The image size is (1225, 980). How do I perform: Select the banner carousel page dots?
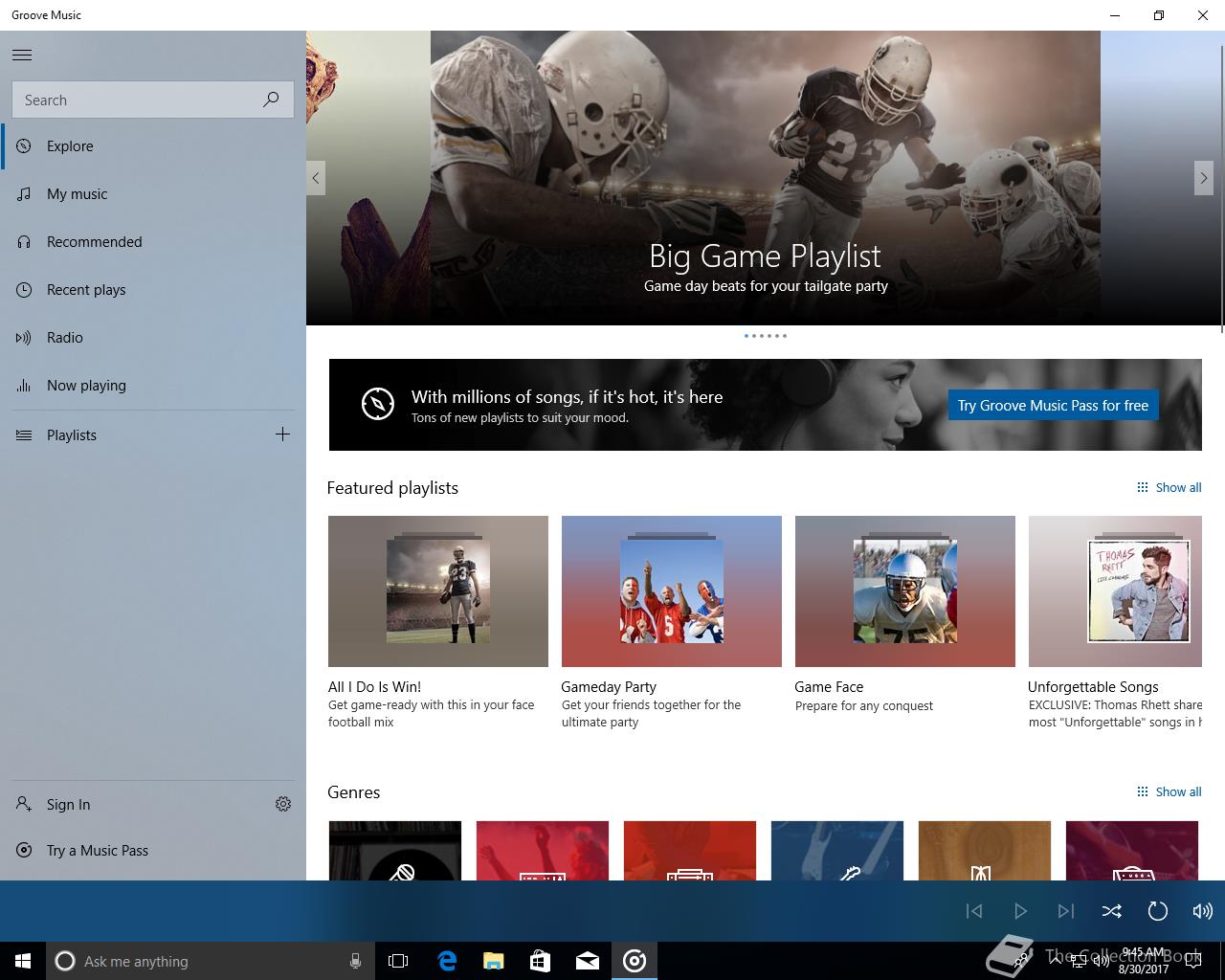click(x=766, y=336)
